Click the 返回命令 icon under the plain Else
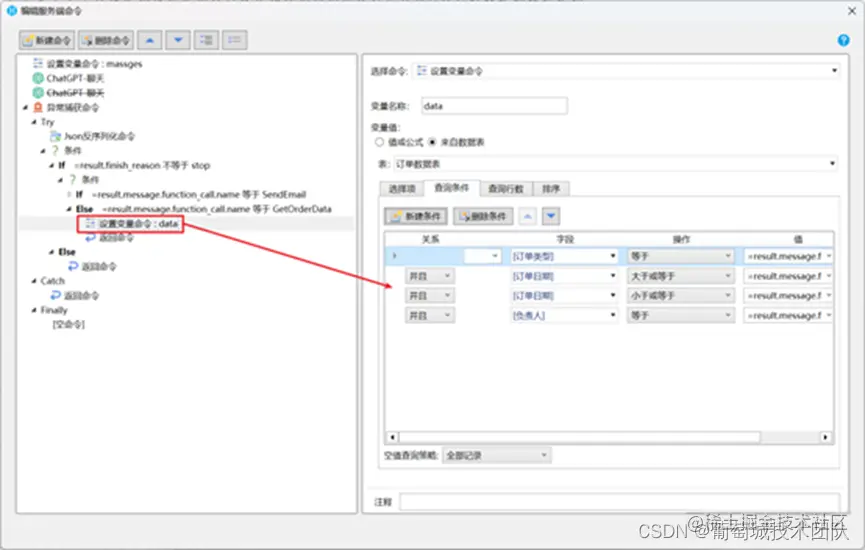 tap(73, 266)
